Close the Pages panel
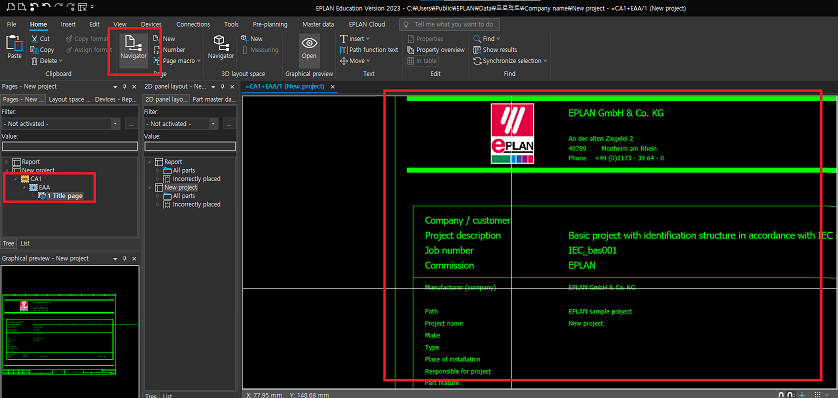Image resolution: width=838 pixels, height=398 pixels. pyautogui.click(x=133, y=87)
